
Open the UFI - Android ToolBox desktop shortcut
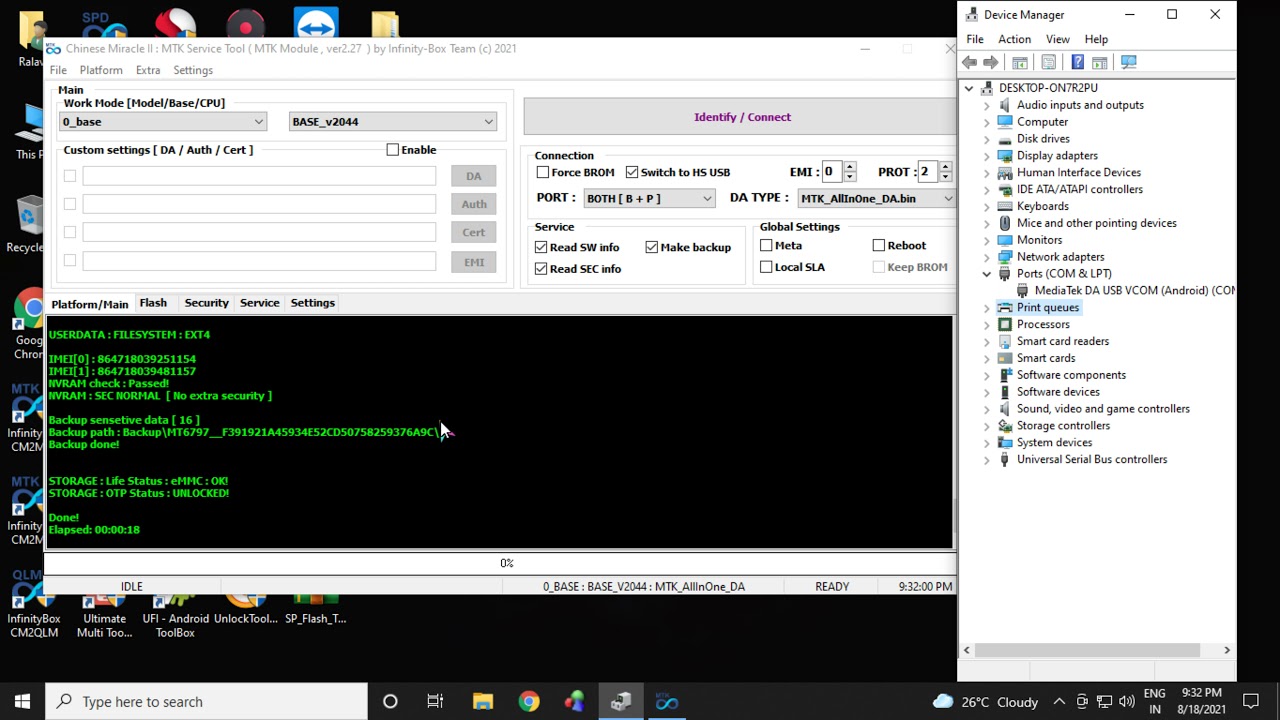click(175, 612)
